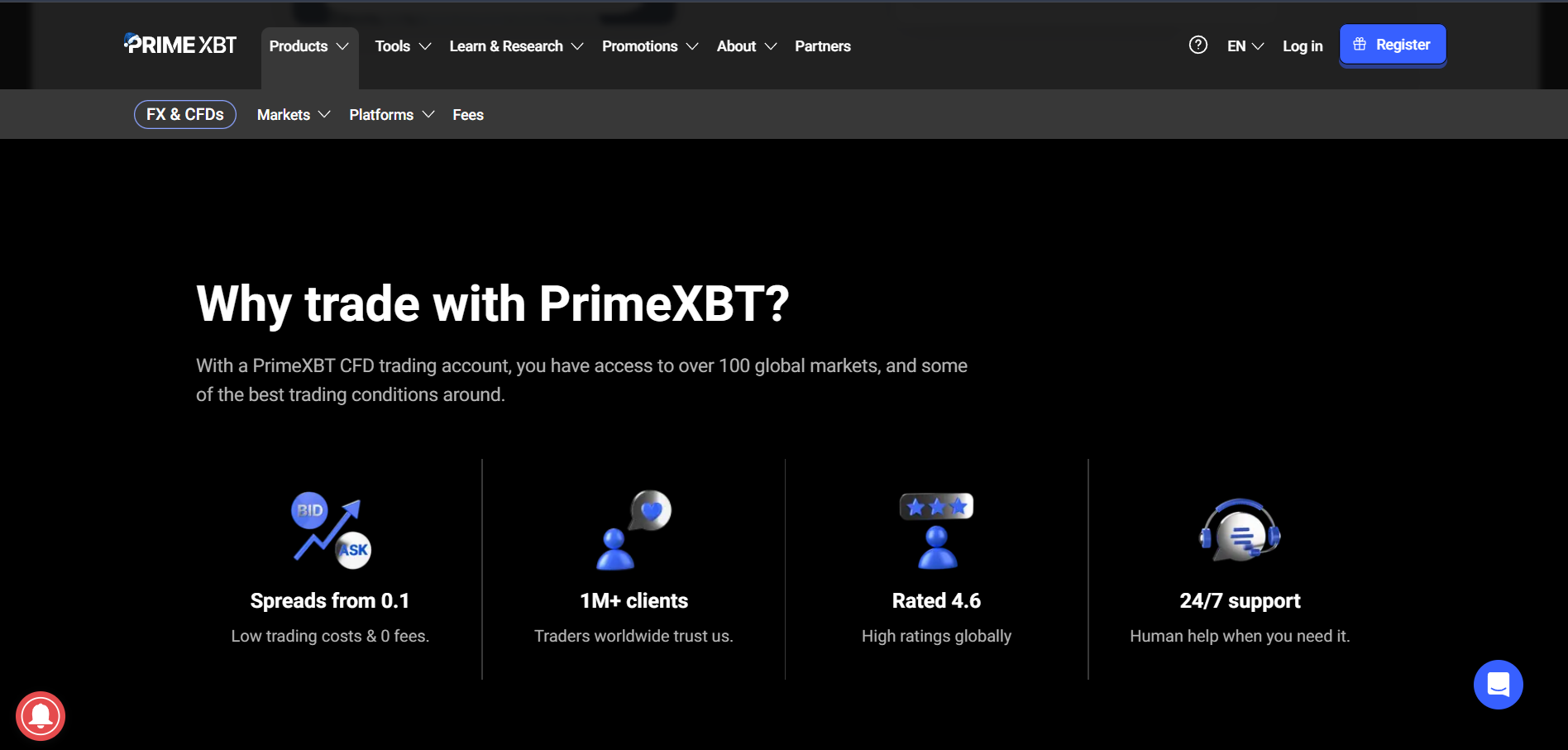Click the red notification bell icon

(x=41, y=716)
